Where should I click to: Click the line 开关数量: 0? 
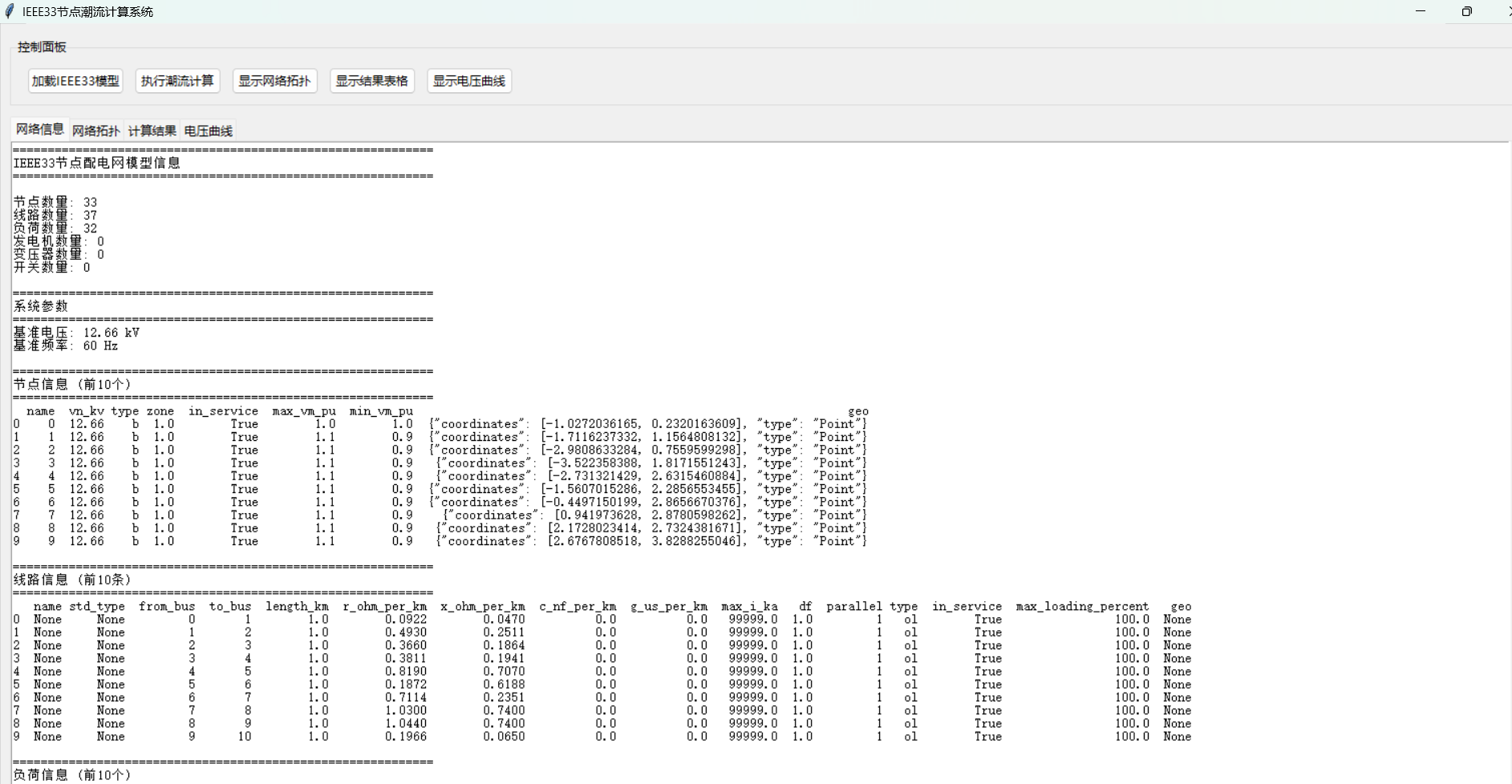[52, 268]
